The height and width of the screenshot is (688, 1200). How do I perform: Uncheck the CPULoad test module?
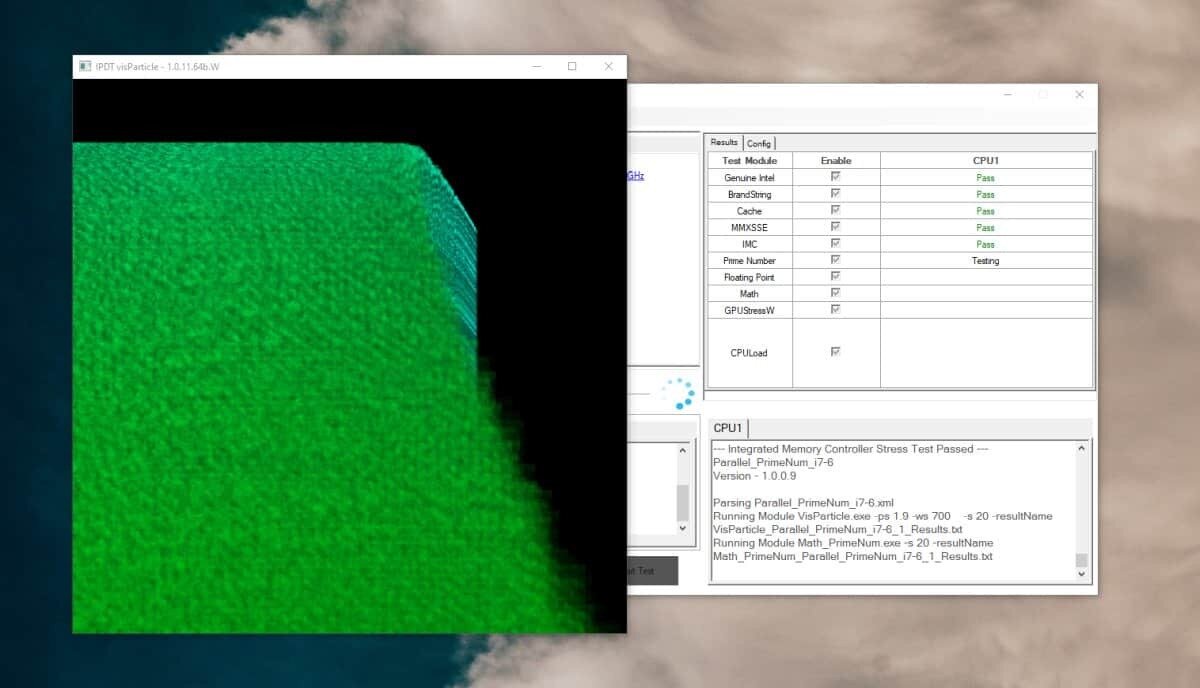(835, 351)
